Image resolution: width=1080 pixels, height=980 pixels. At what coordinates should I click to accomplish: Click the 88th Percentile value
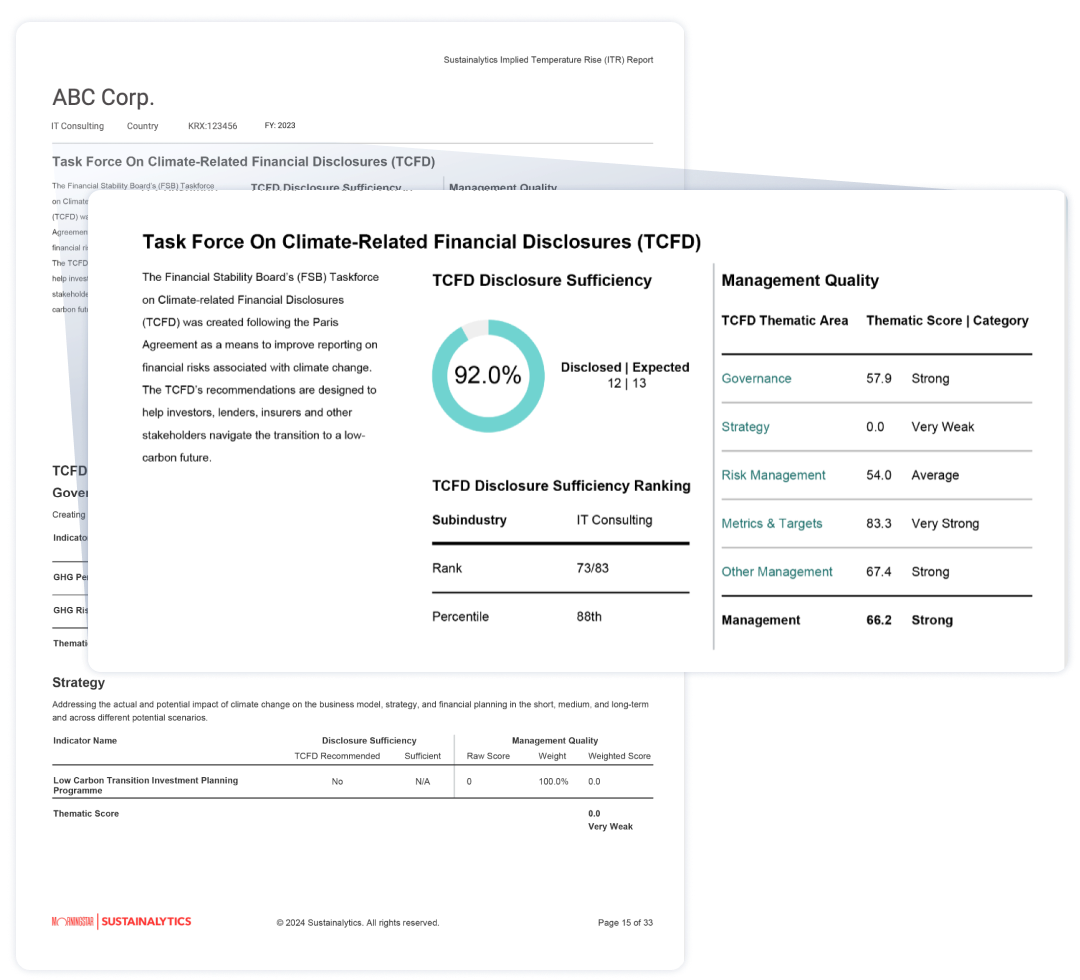point(589,617)
